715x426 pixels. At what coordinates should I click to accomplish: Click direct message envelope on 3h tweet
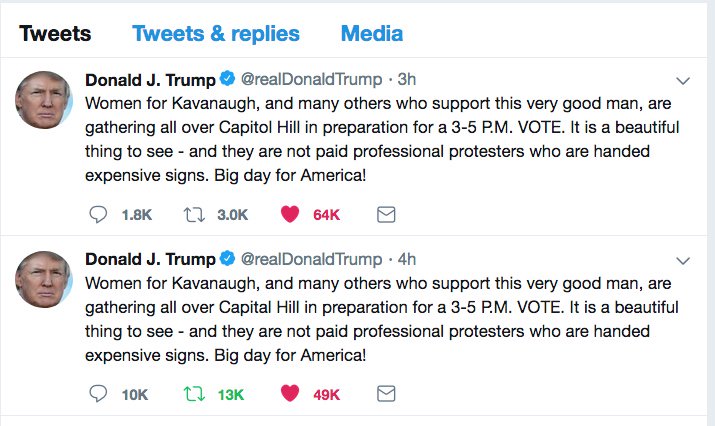[x=385, y=214]
